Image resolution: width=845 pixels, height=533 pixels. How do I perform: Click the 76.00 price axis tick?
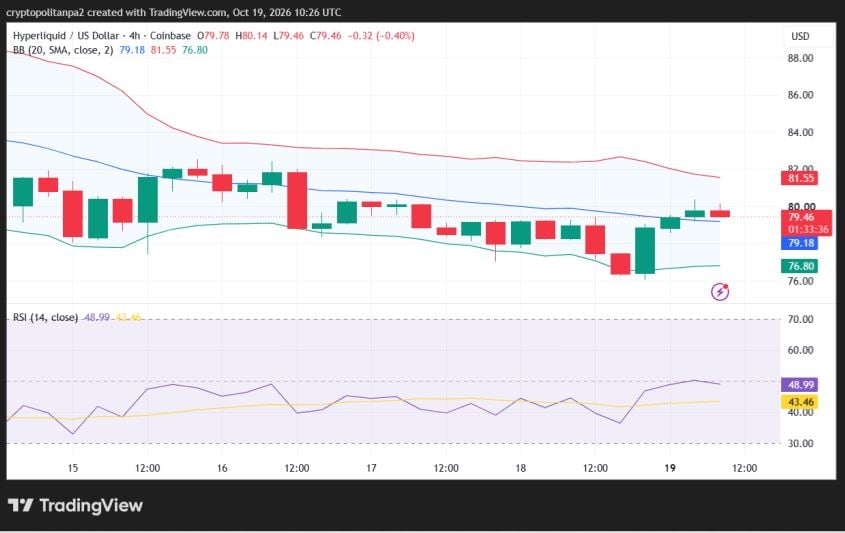pyautogui.click(x=800, y=281)
